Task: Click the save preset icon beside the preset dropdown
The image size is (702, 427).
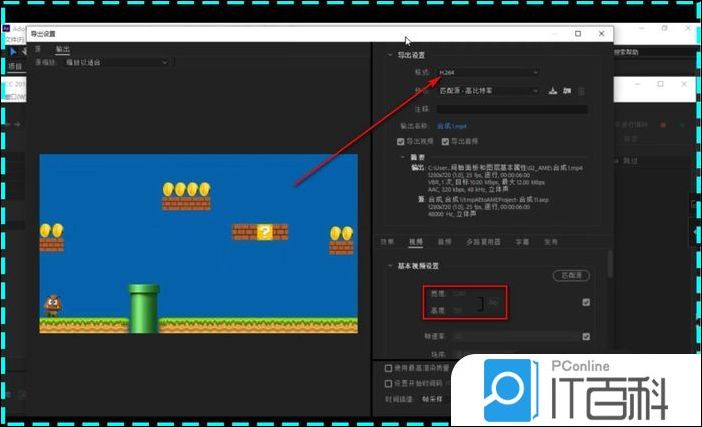Action: coord(553,91)
